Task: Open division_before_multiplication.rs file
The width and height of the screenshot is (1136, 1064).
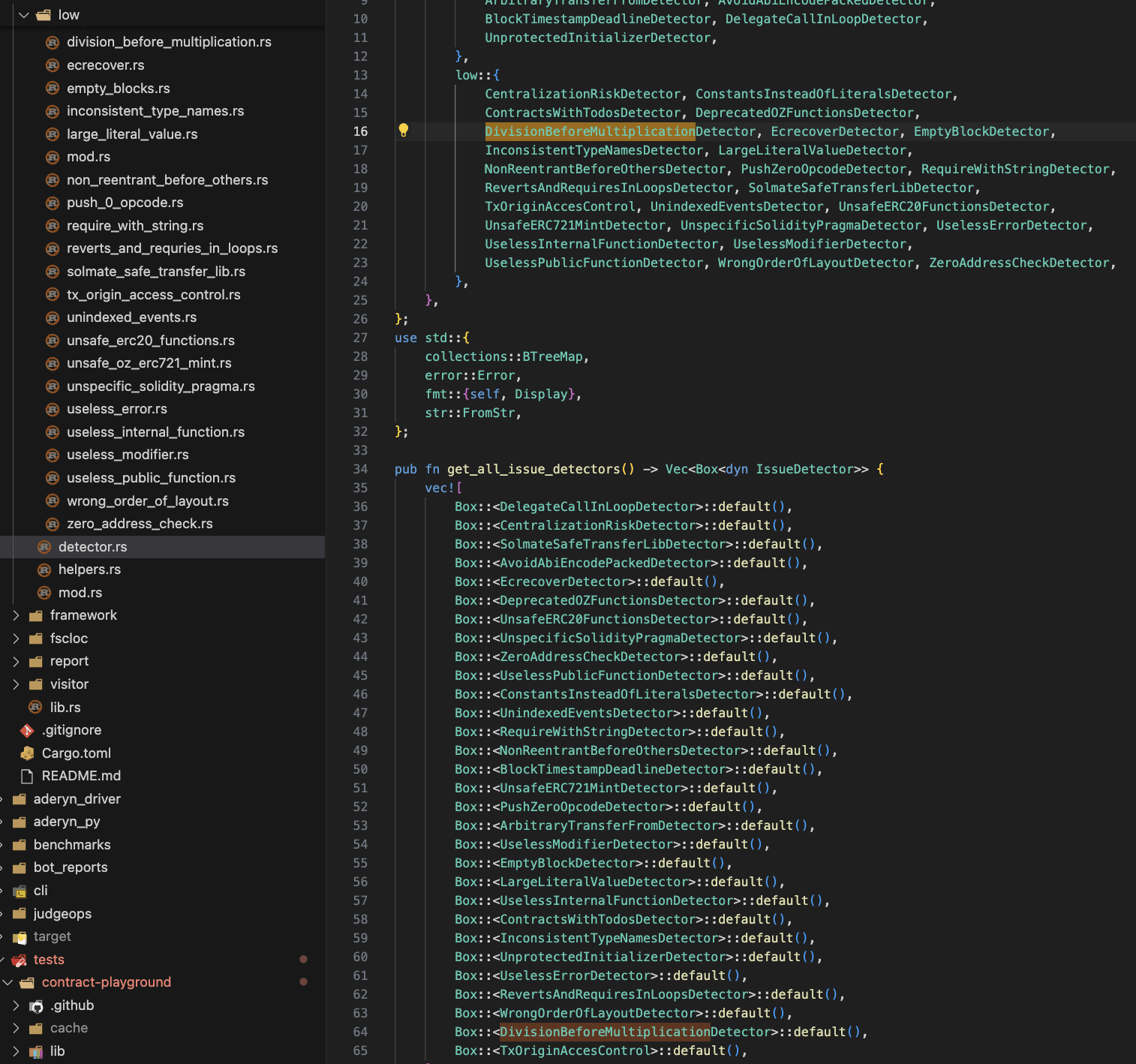Action: pyautogui.click(x=169, y=42)
